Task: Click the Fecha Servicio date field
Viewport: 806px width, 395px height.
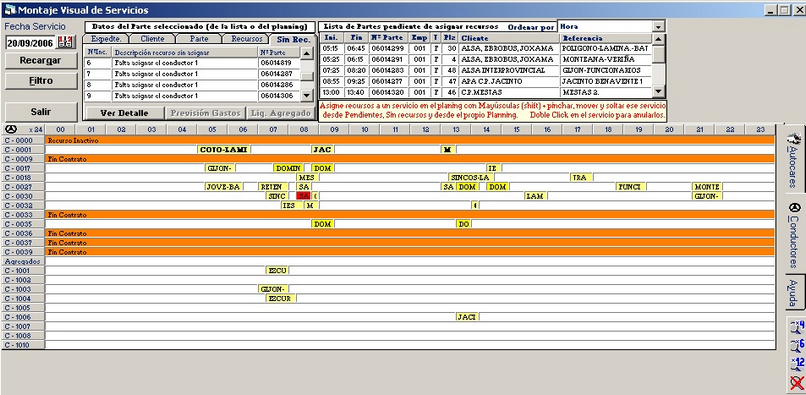Action: [32, 43]
